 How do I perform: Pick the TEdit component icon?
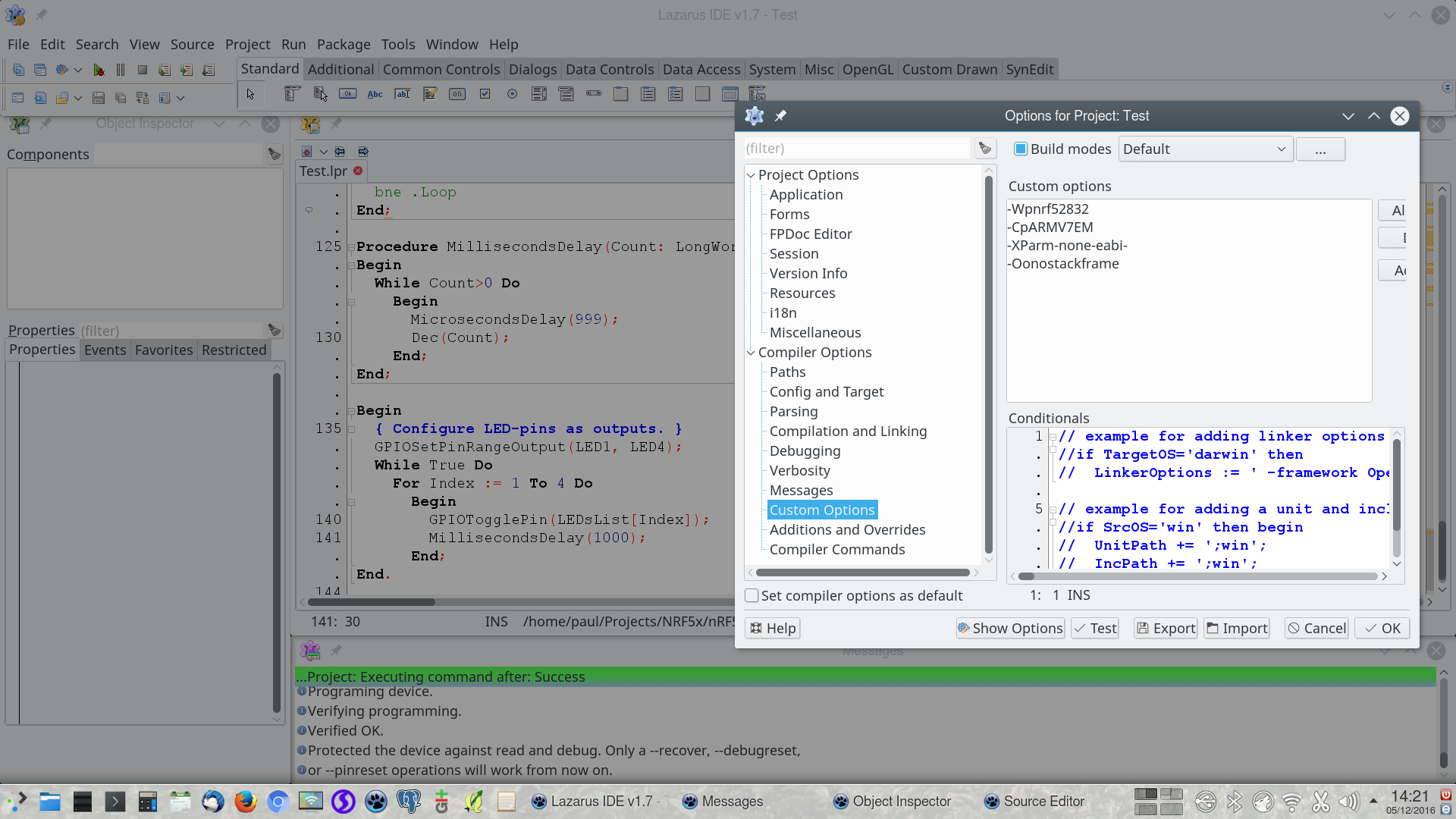[403, 94]
